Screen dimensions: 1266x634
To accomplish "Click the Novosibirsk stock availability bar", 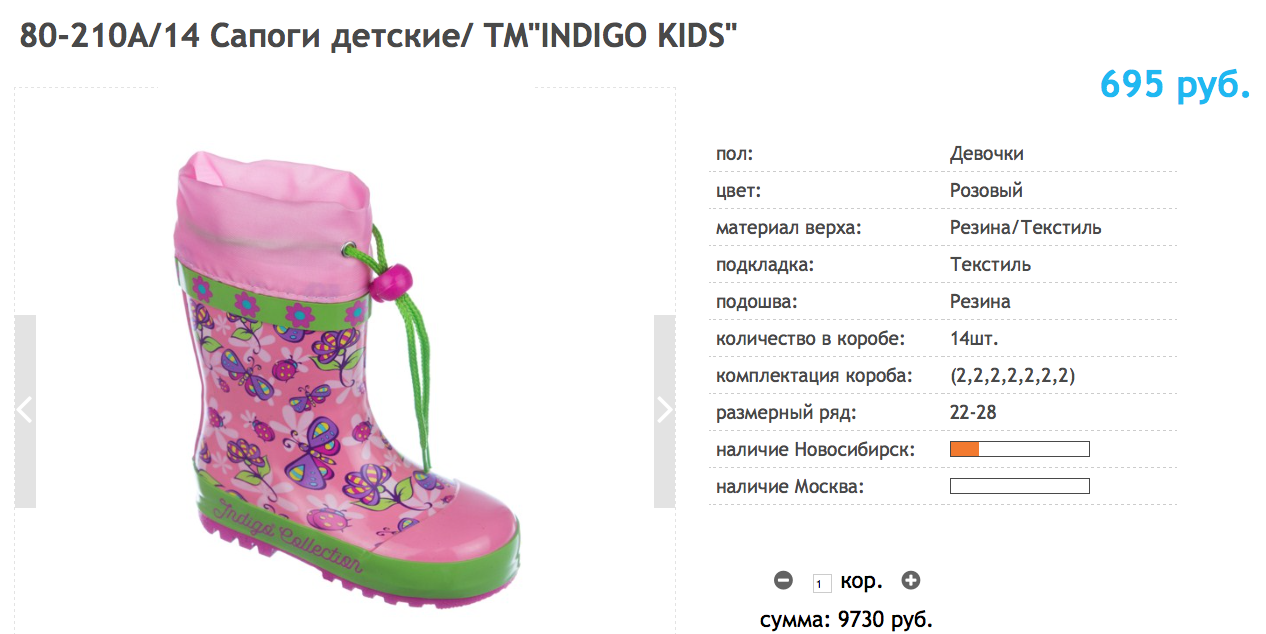I will coord(1019,449).
